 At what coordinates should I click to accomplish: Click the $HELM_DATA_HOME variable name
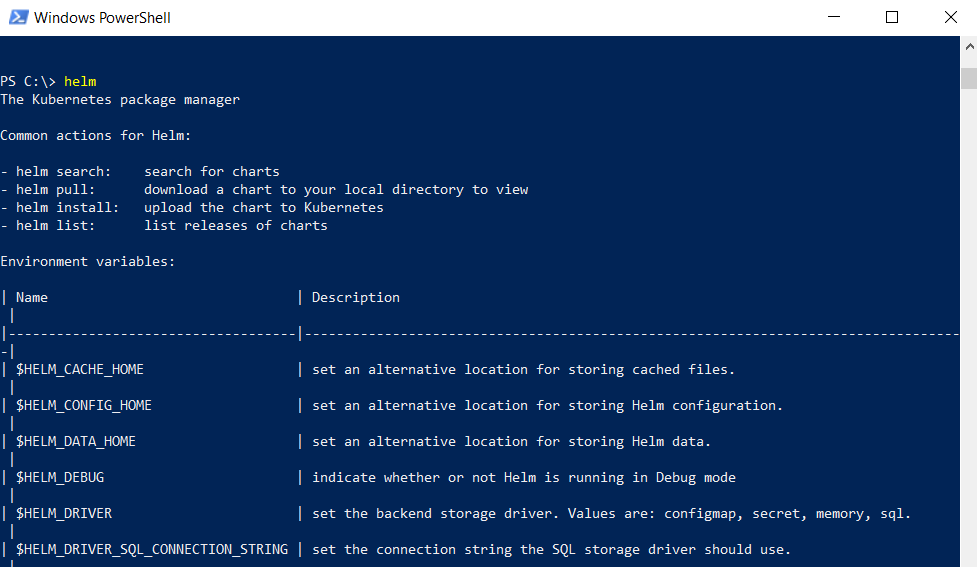click(x=75, y=442)
